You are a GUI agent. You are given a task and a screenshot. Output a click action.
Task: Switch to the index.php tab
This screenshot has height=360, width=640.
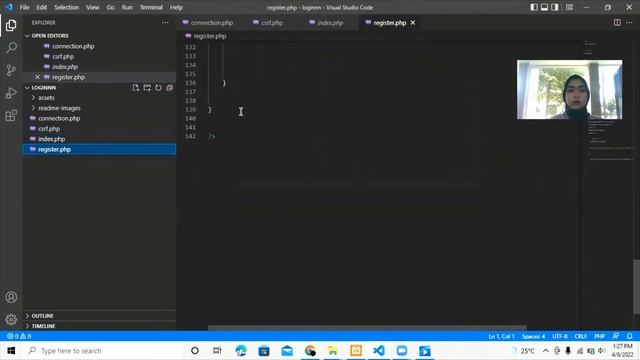(x=330, y=23)
